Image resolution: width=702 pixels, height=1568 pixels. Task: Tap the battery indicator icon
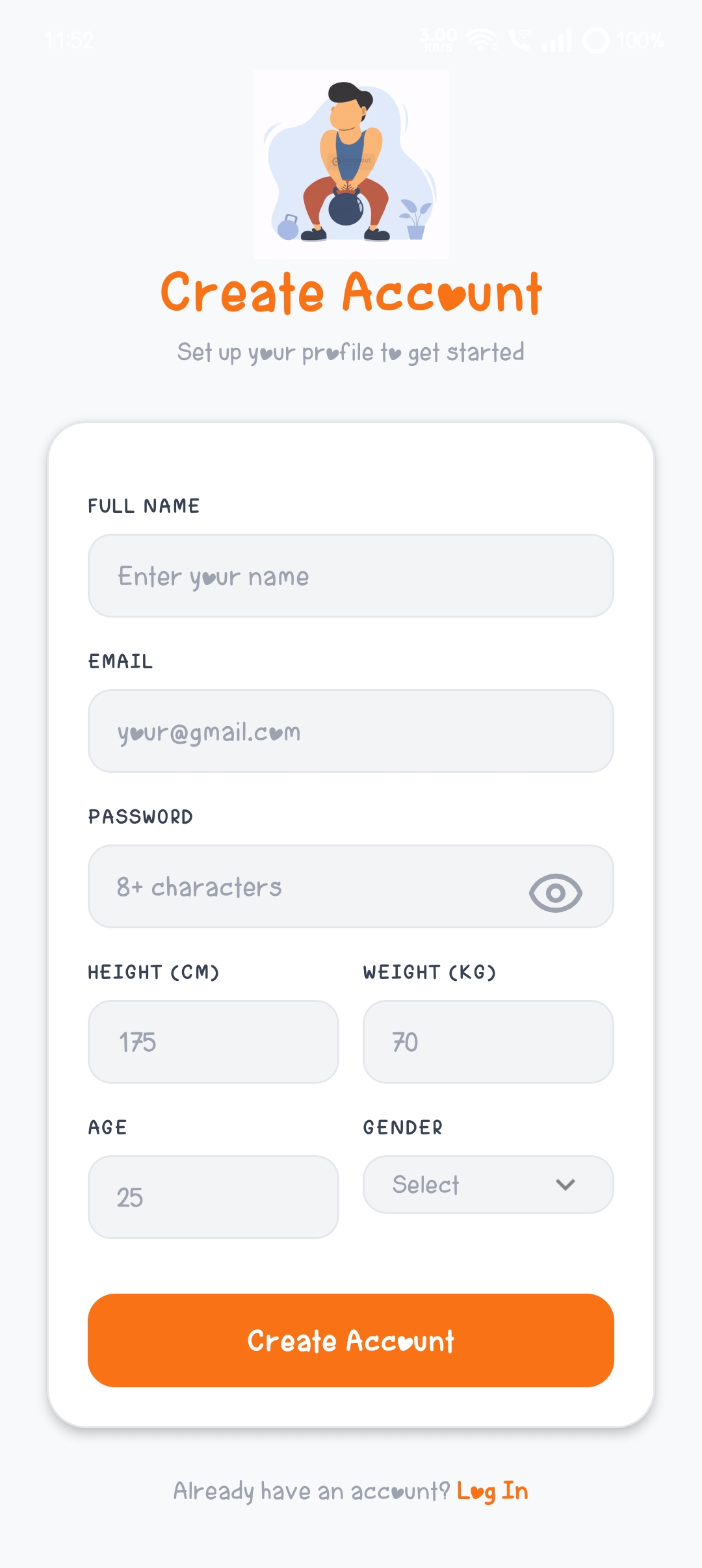(x=596, y=40)
